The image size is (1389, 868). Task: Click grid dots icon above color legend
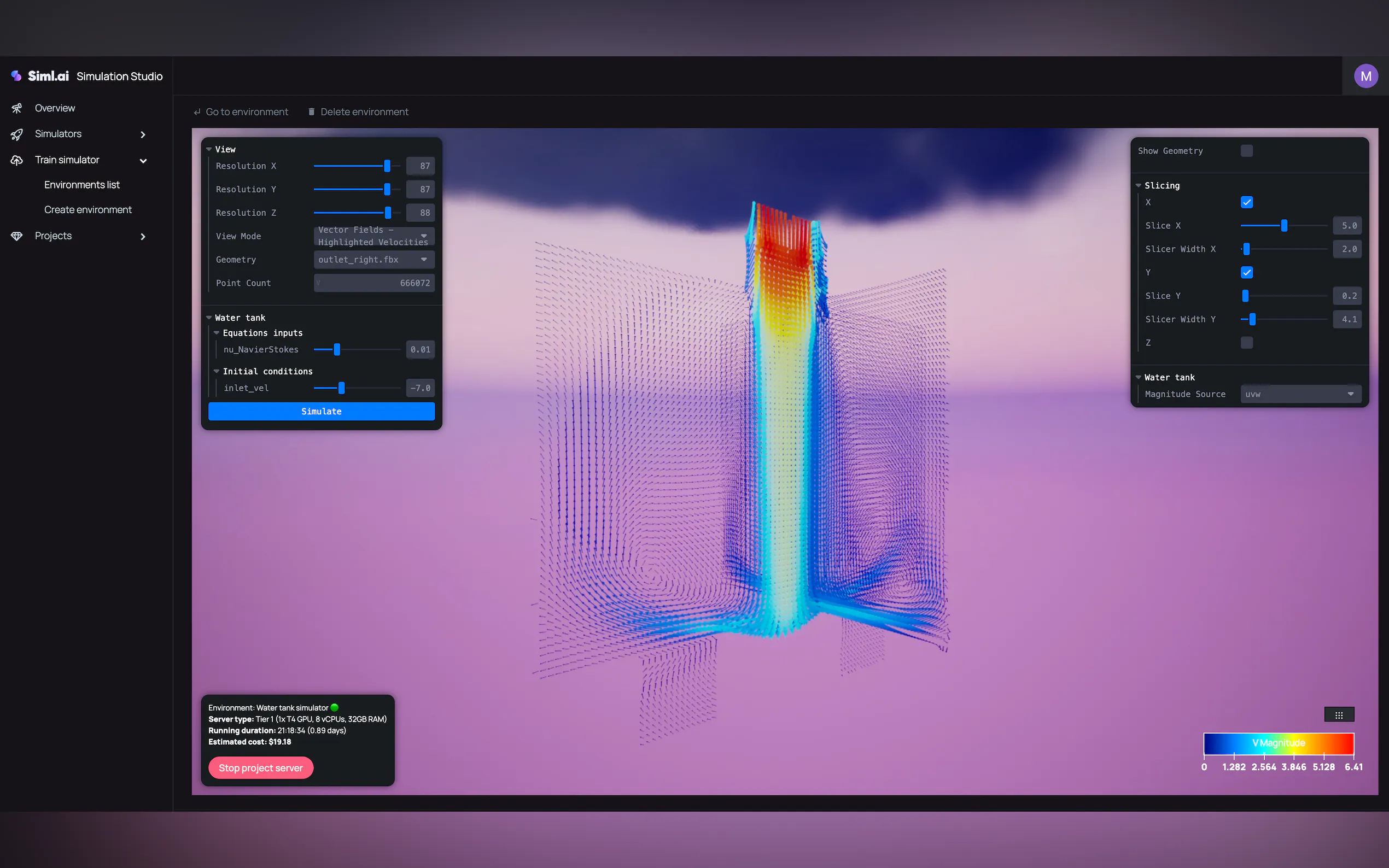coord(1339,715)
